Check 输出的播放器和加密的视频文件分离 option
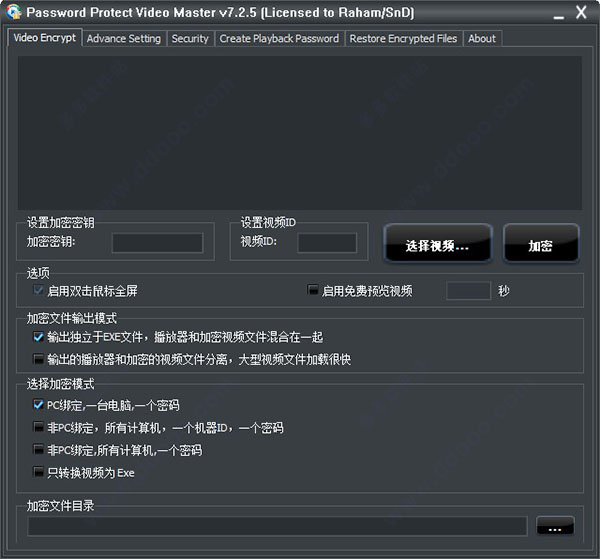The image size is (600, 559). 38,359
